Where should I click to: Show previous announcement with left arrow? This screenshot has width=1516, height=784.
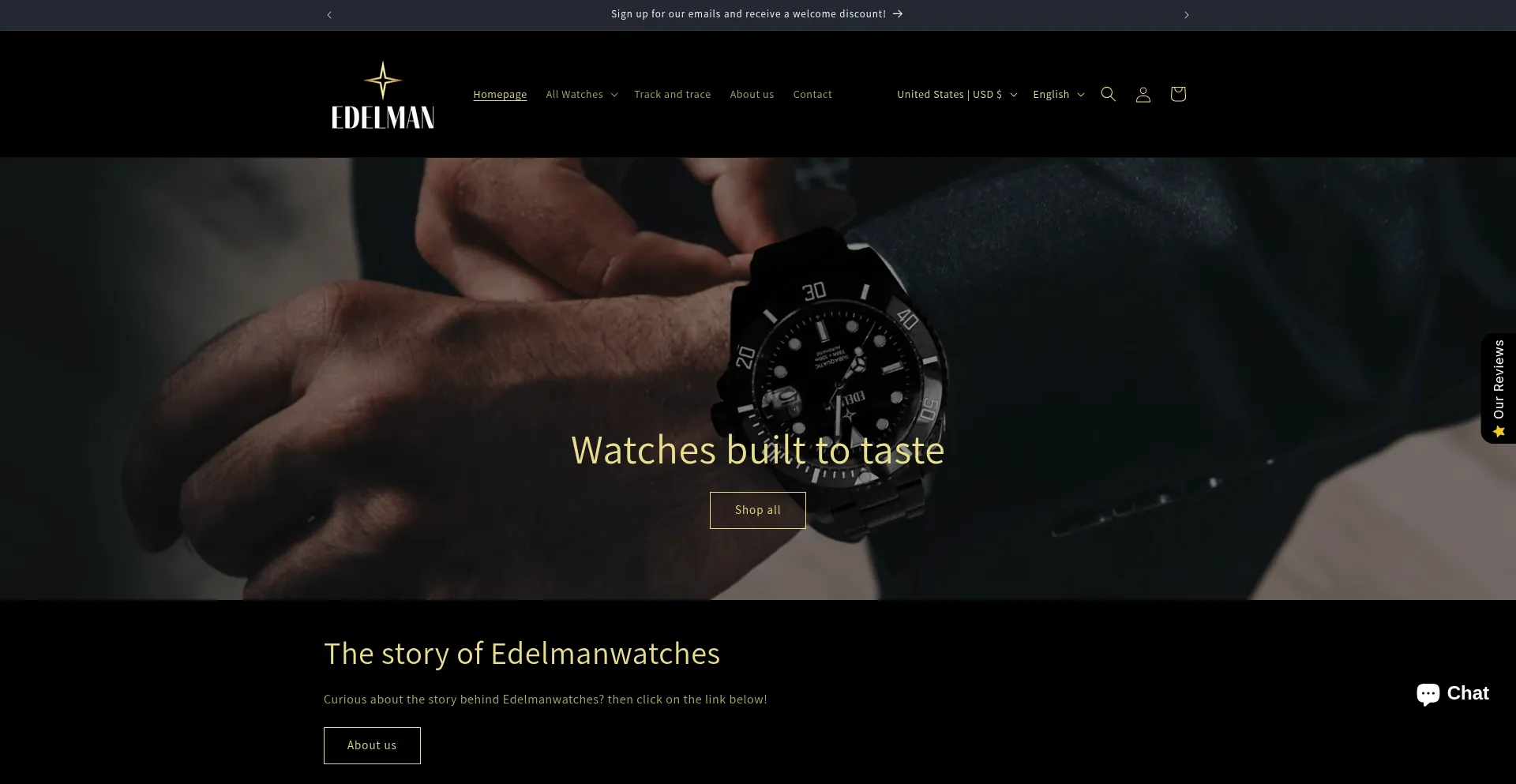pyautogui.click(x=329, y=15)
